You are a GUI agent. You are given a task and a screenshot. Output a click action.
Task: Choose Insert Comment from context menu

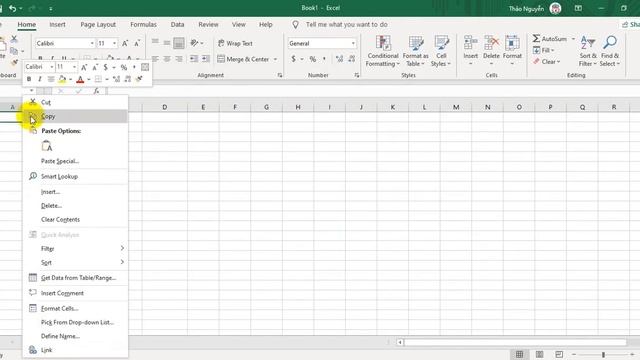click(x=75, y=293)
